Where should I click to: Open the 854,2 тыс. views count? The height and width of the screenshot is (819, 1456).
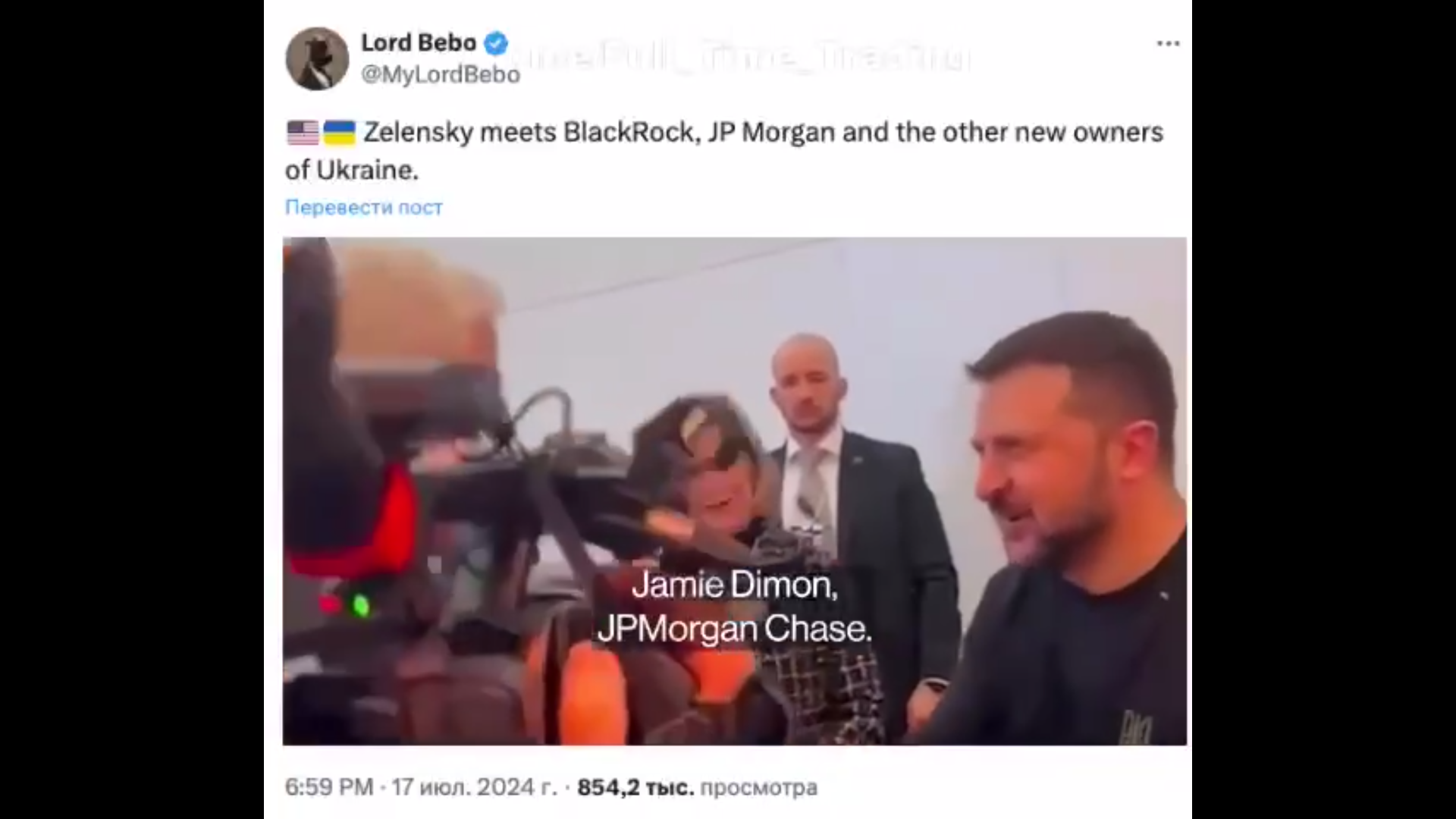(x=635, y=787)
